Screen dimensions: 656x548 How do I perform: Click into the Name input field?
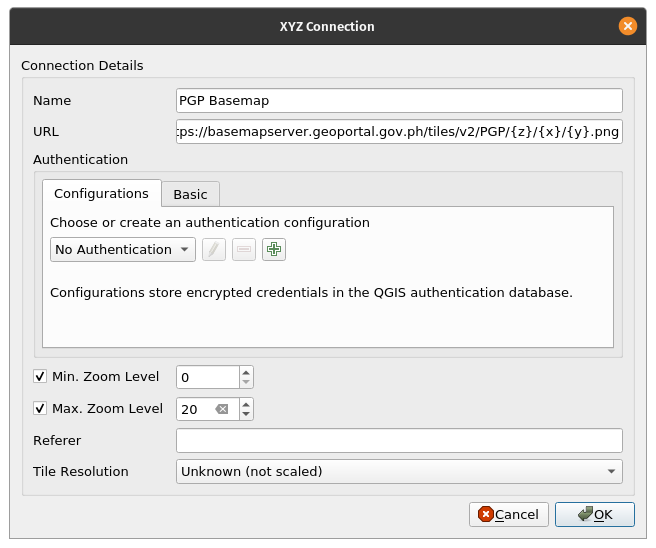399,100
